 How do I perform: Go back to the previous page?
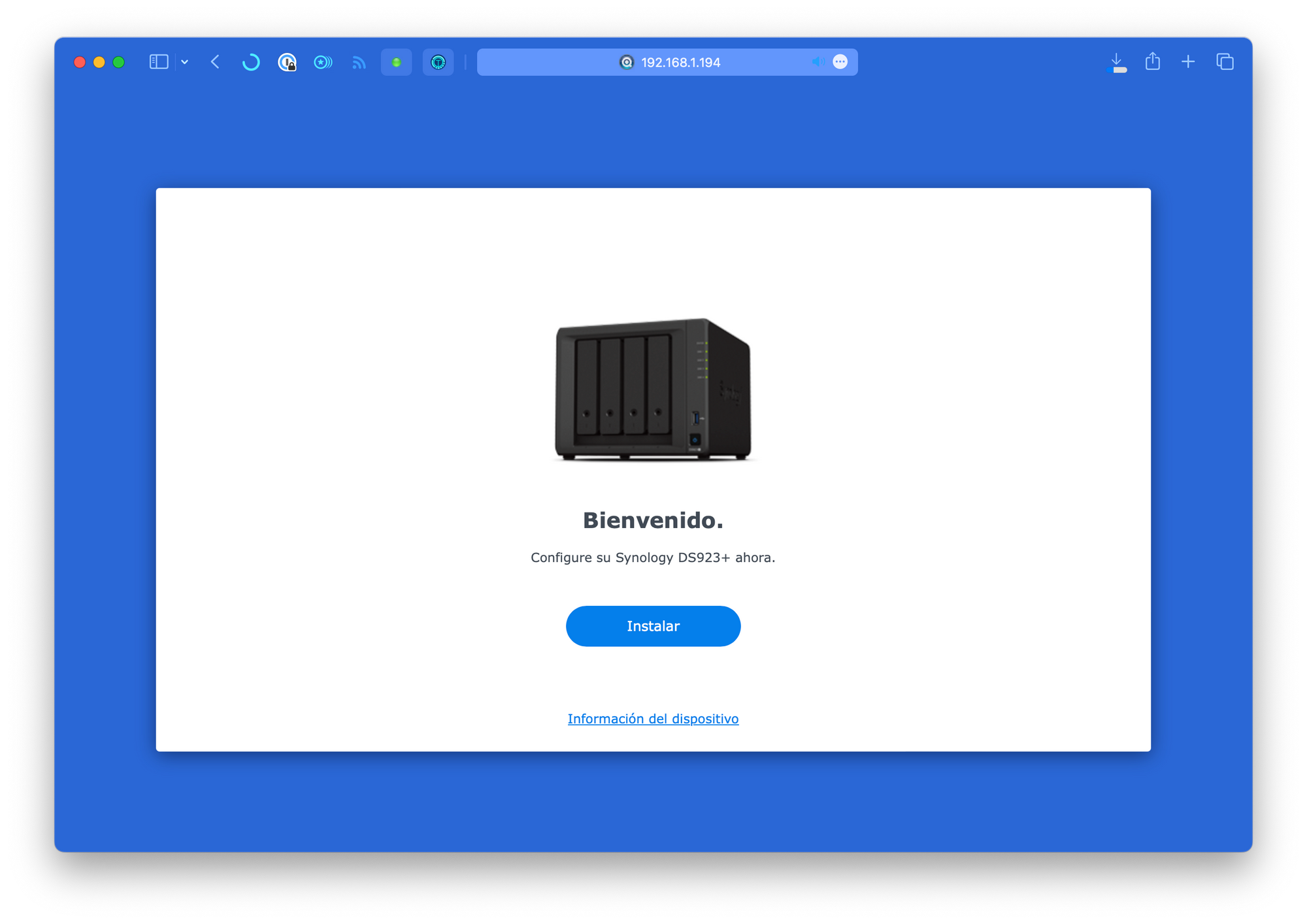tap(215, 62)
